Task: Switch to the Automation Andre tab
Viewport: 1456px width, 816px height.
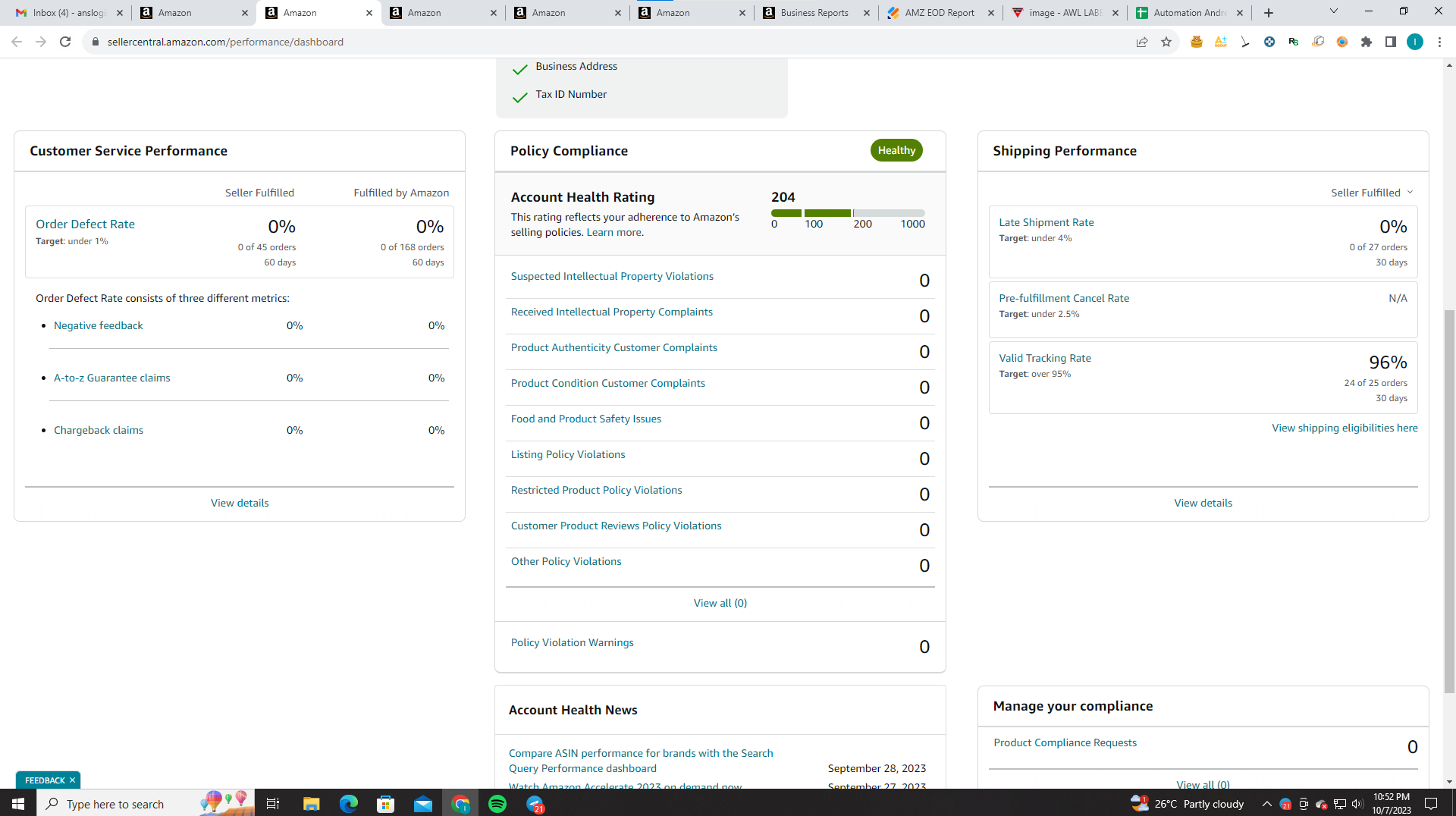Action: tap(1189, 13)
